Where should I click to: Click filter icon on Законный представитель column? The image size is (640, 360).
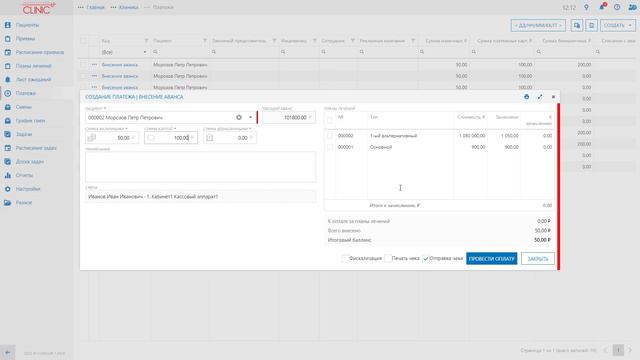click(274, 41)
